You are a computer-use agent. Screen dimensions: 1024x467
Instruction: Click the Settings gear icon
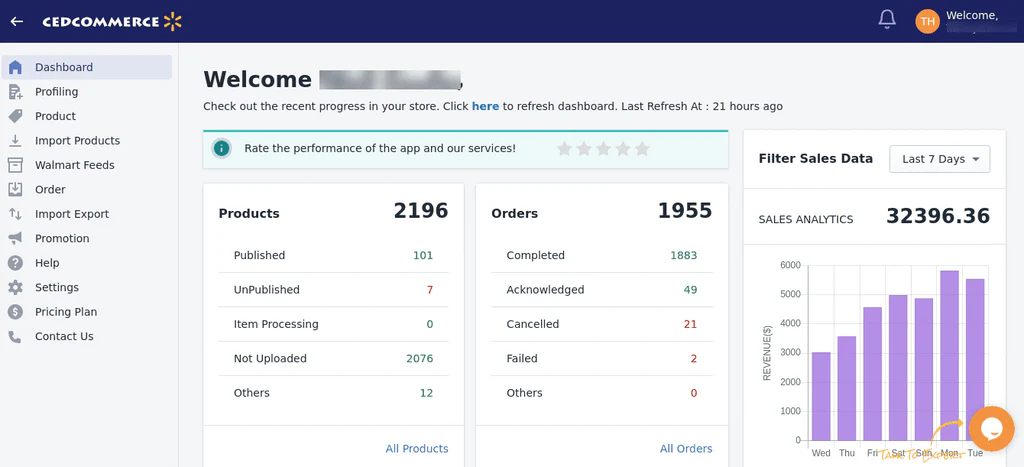(x=15, y=287)
